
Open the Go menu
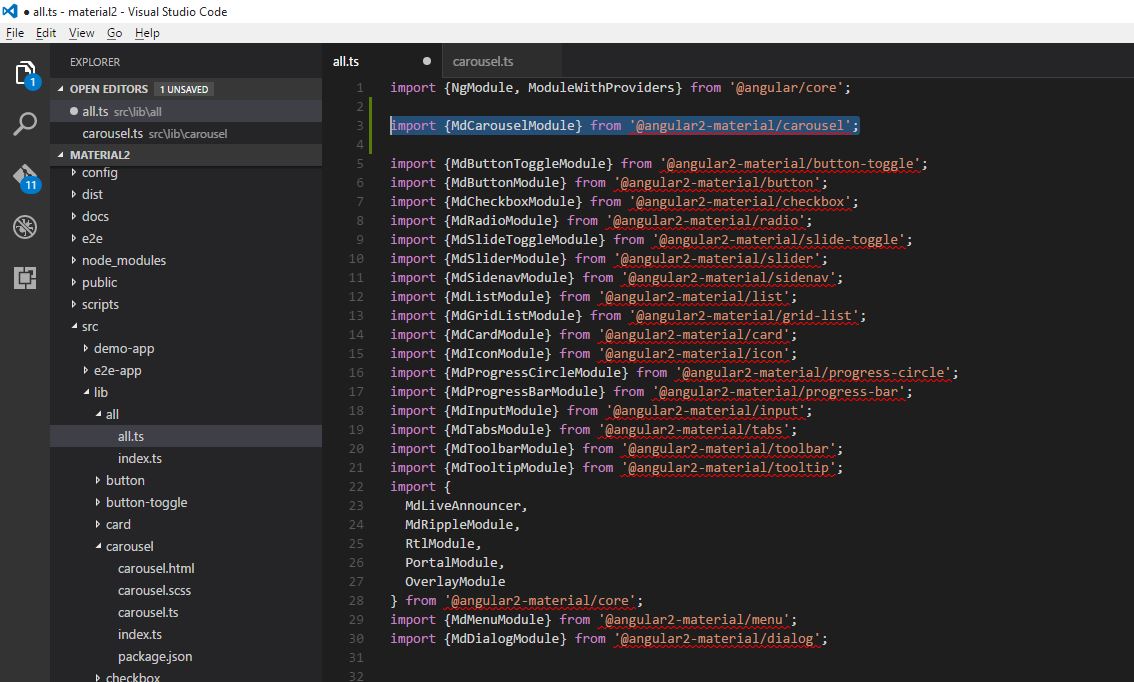click(x=113, y=32)
